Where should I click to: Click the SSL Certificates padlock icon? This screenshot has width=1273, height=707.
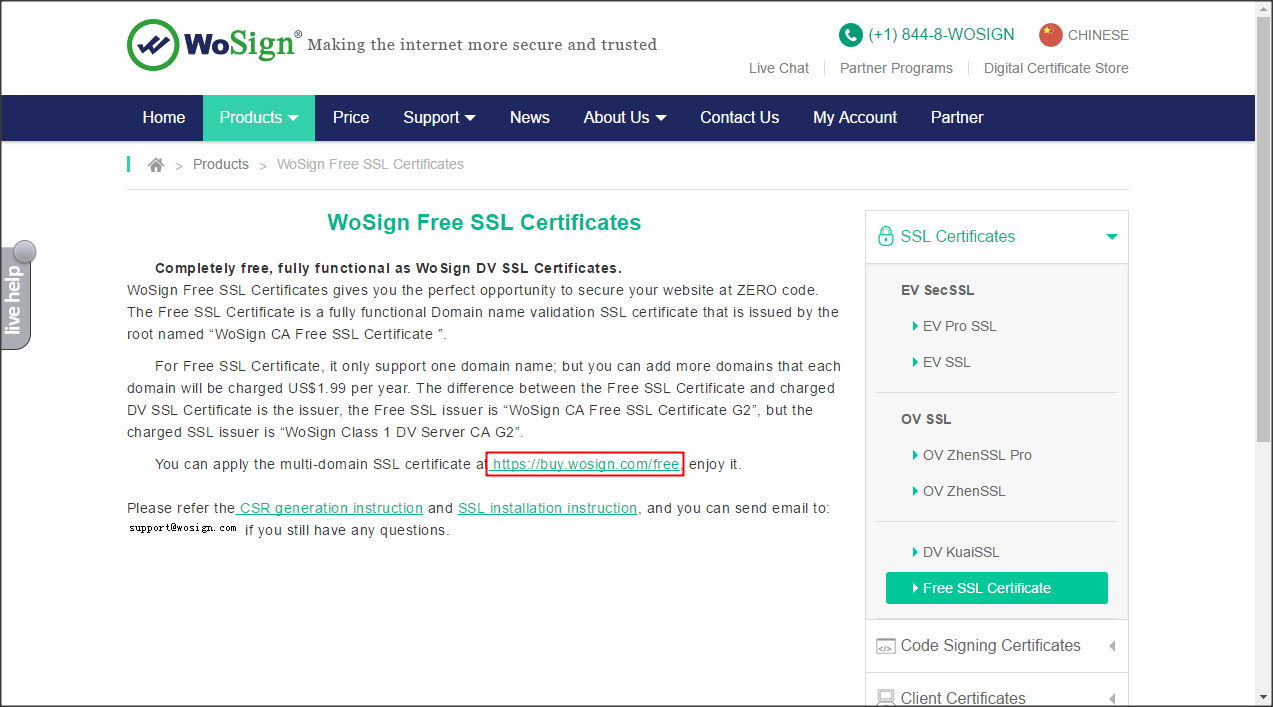pyautogui.click(x=885, y=237)
